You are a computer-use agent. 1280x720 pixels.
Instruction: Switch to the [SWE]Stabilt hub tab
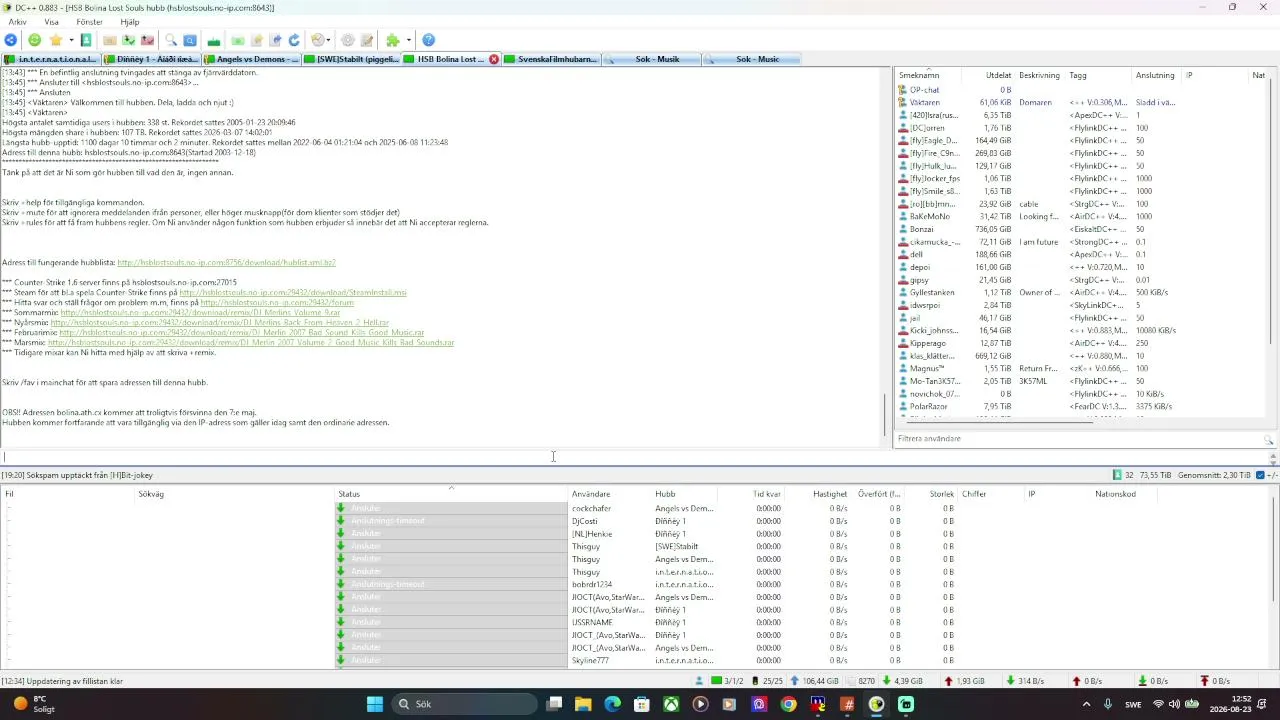pos(351,59)
